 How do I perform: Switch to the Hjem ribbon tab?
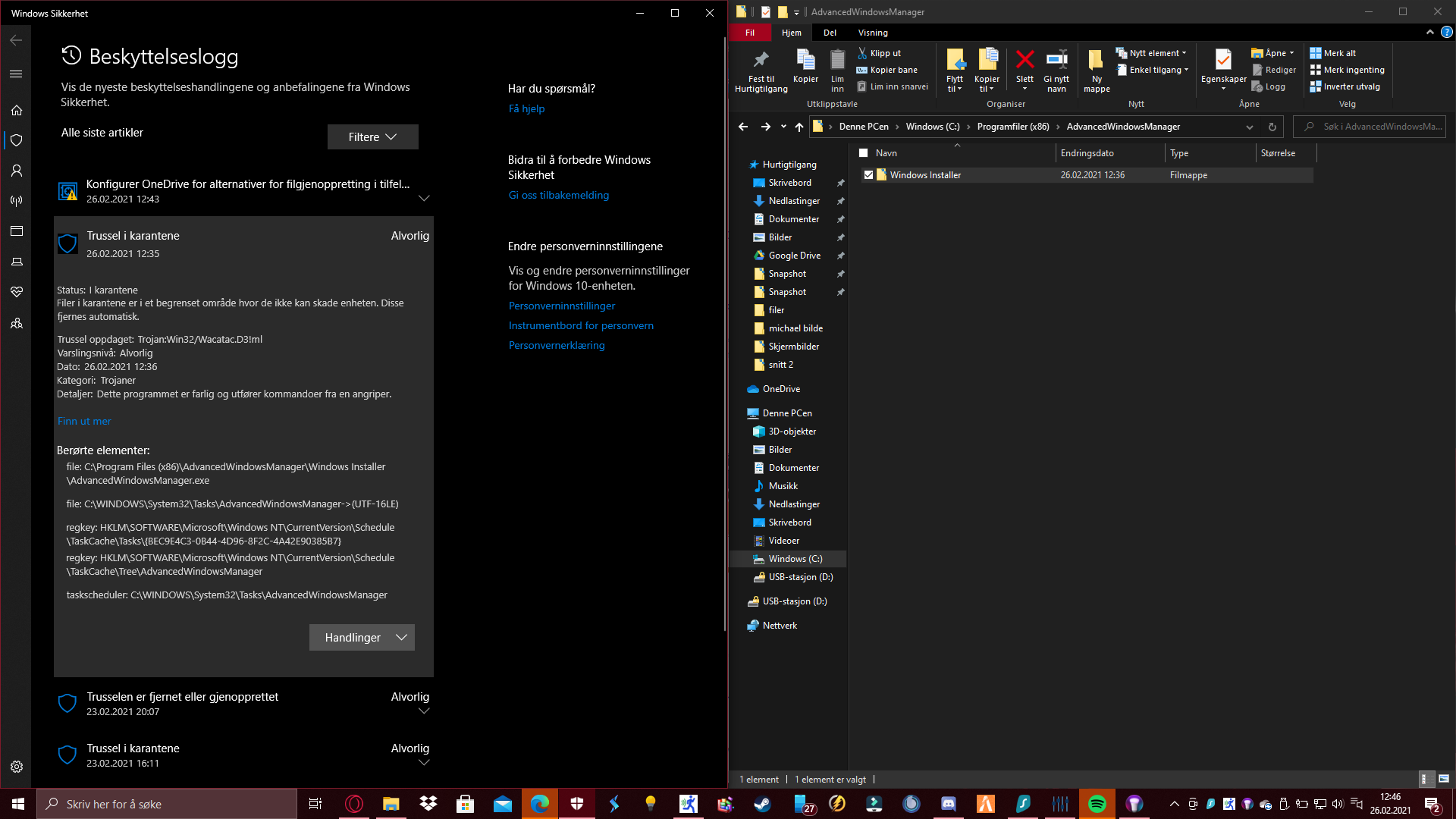[792, 33]
